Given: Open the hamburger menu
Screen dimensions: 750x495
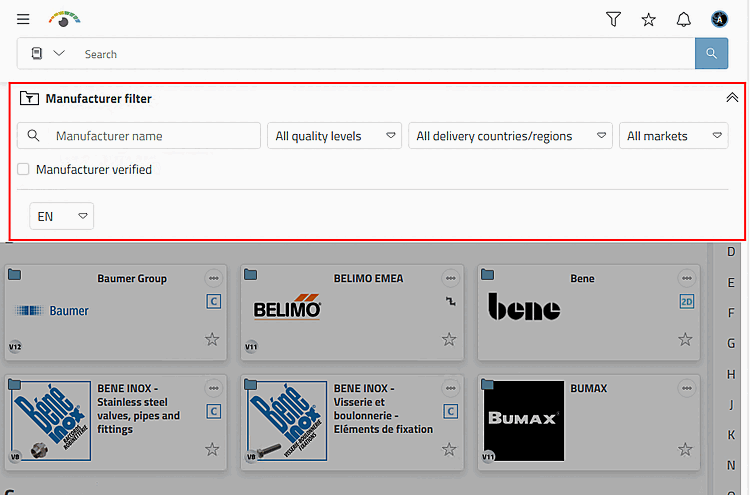Looking at the screenshot, I should pos(23,19).
